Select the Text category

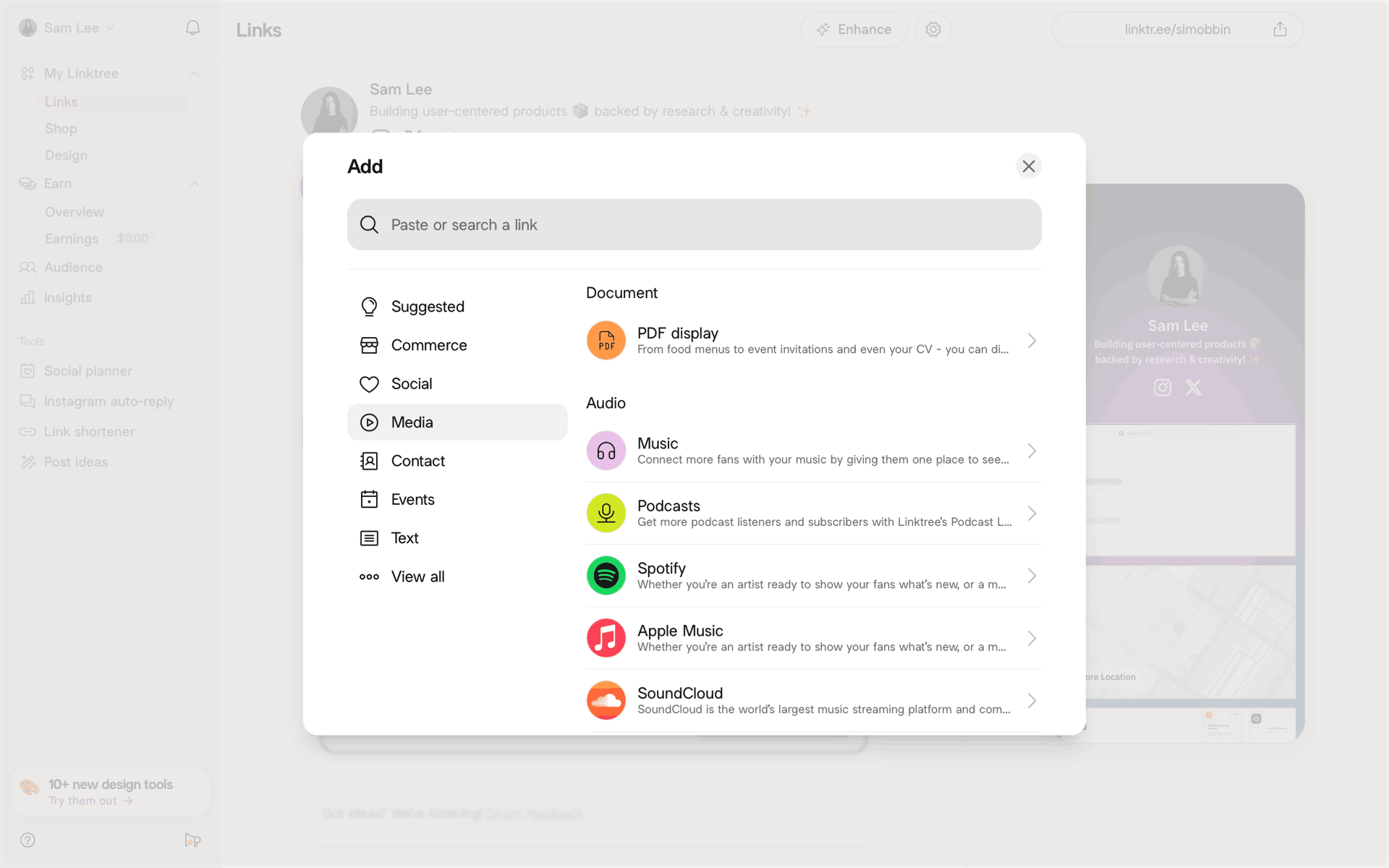(457, 538)
